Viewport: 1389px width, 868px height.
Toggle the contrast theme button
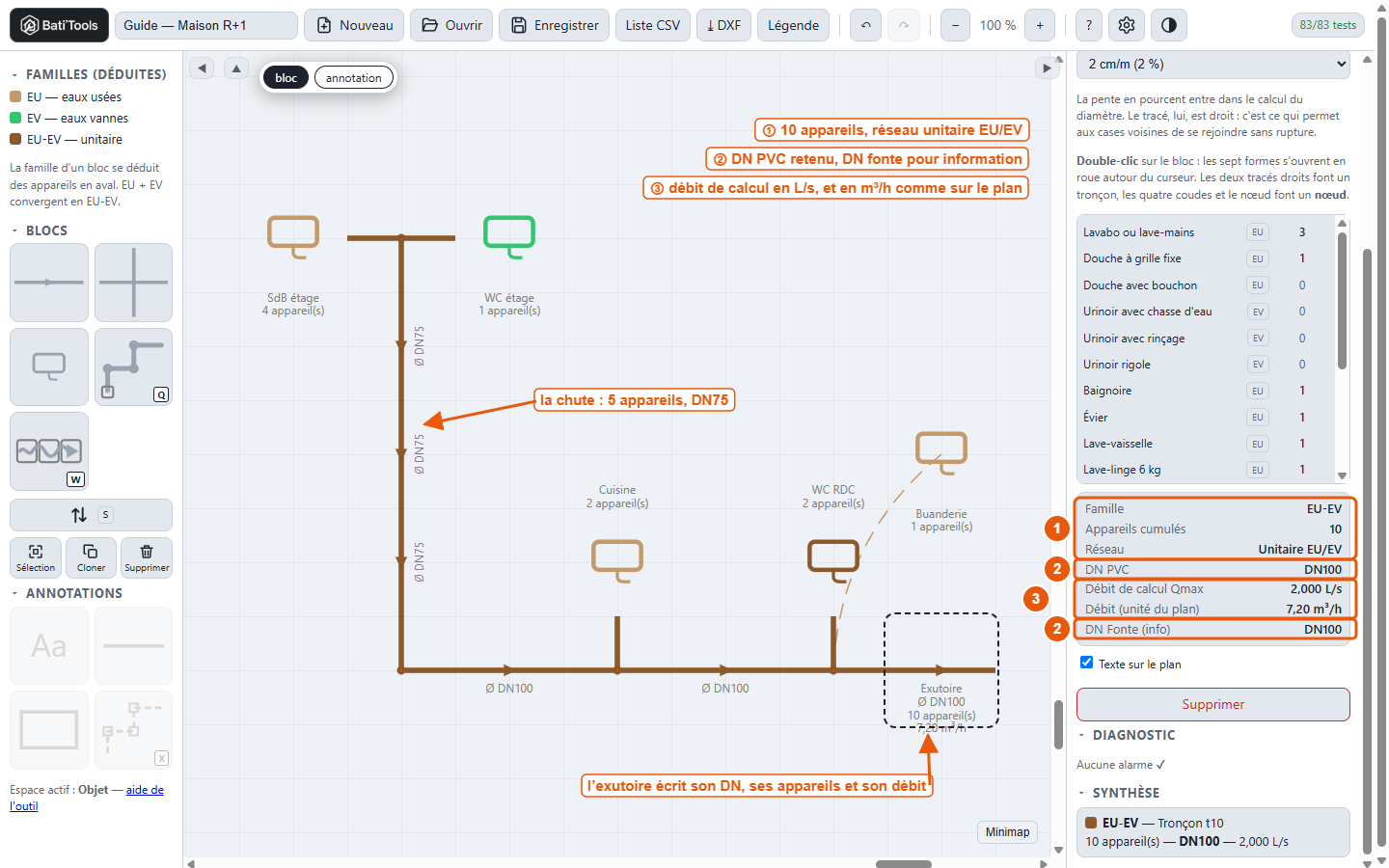pos(1169,25)
